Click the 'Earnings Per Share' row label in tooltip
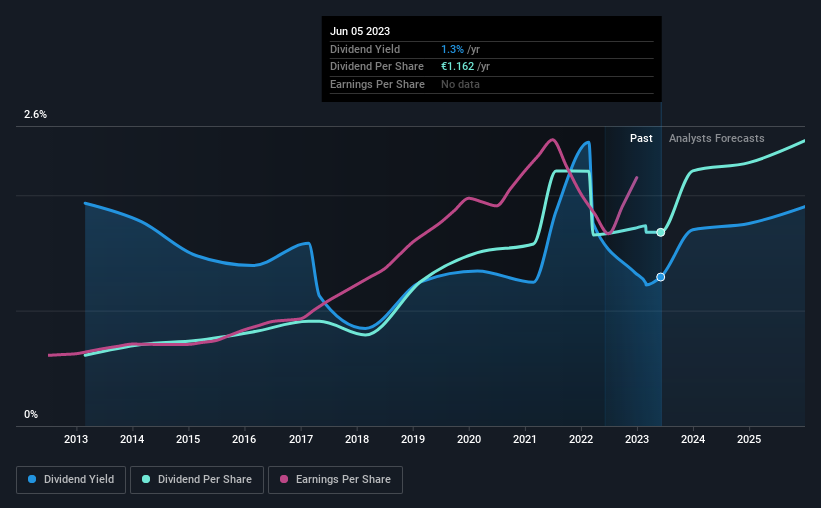 pyautogui.click(x=378, y=84)
